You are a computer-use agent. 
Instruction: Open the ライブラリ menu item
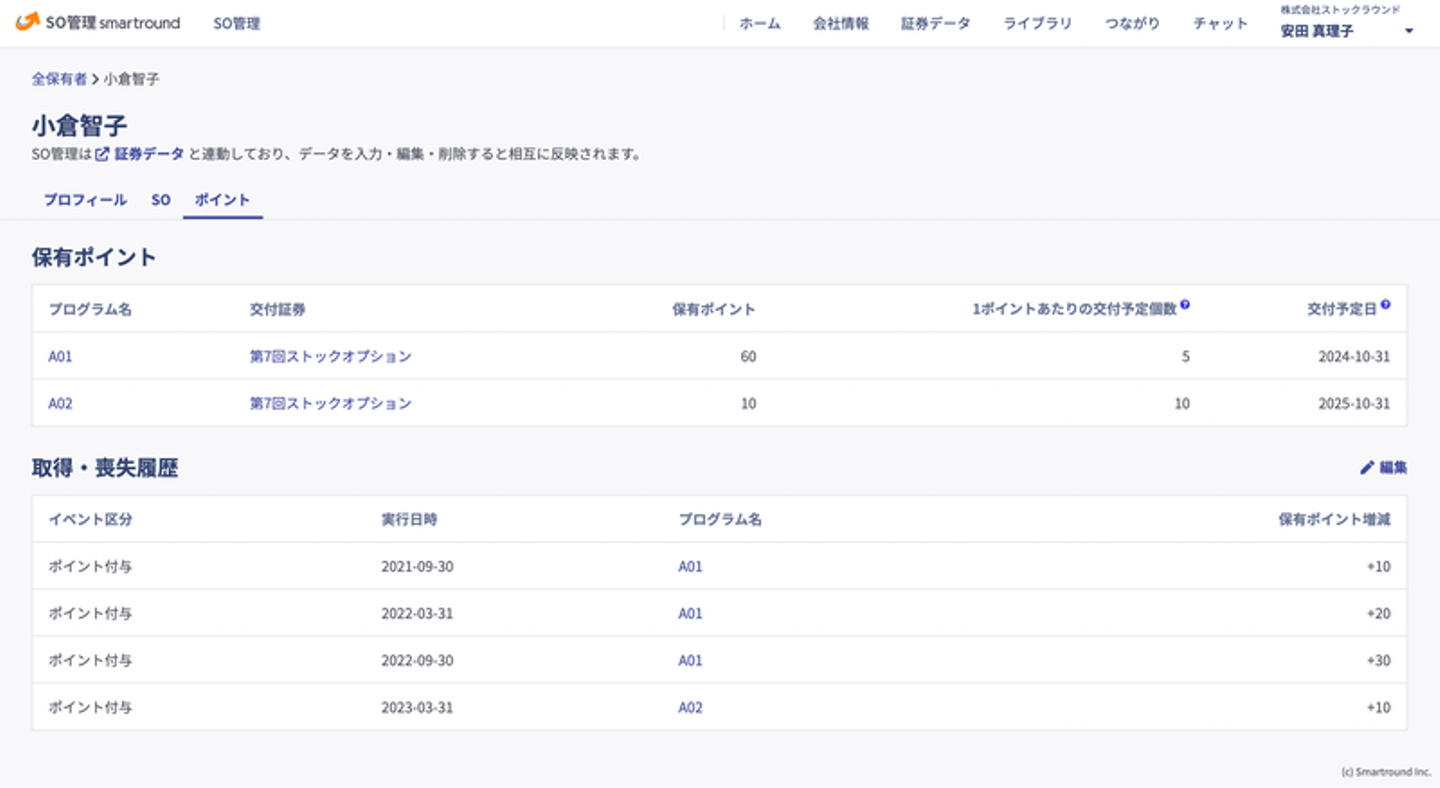coord(1037,23)
